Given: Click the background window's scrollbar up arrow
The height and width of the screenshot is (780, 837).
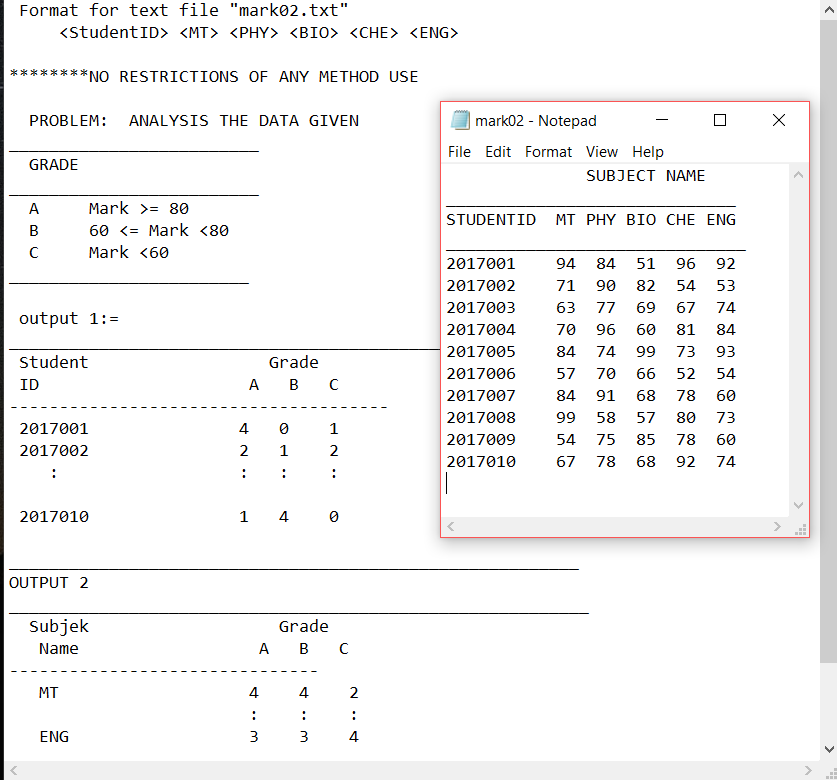Looking at the screenshot, I should [829, 9].
